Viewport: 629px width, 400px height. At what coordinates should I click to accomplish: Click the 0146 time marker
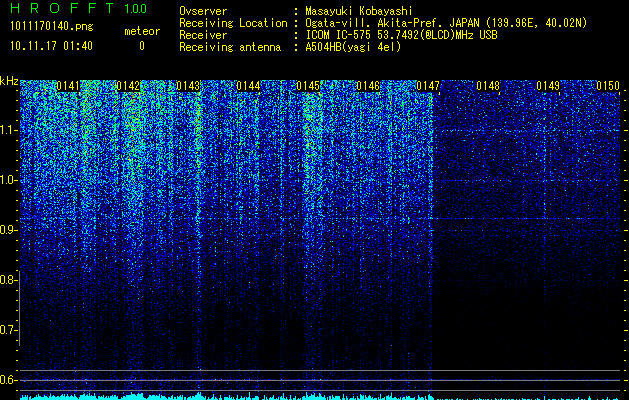368,86
